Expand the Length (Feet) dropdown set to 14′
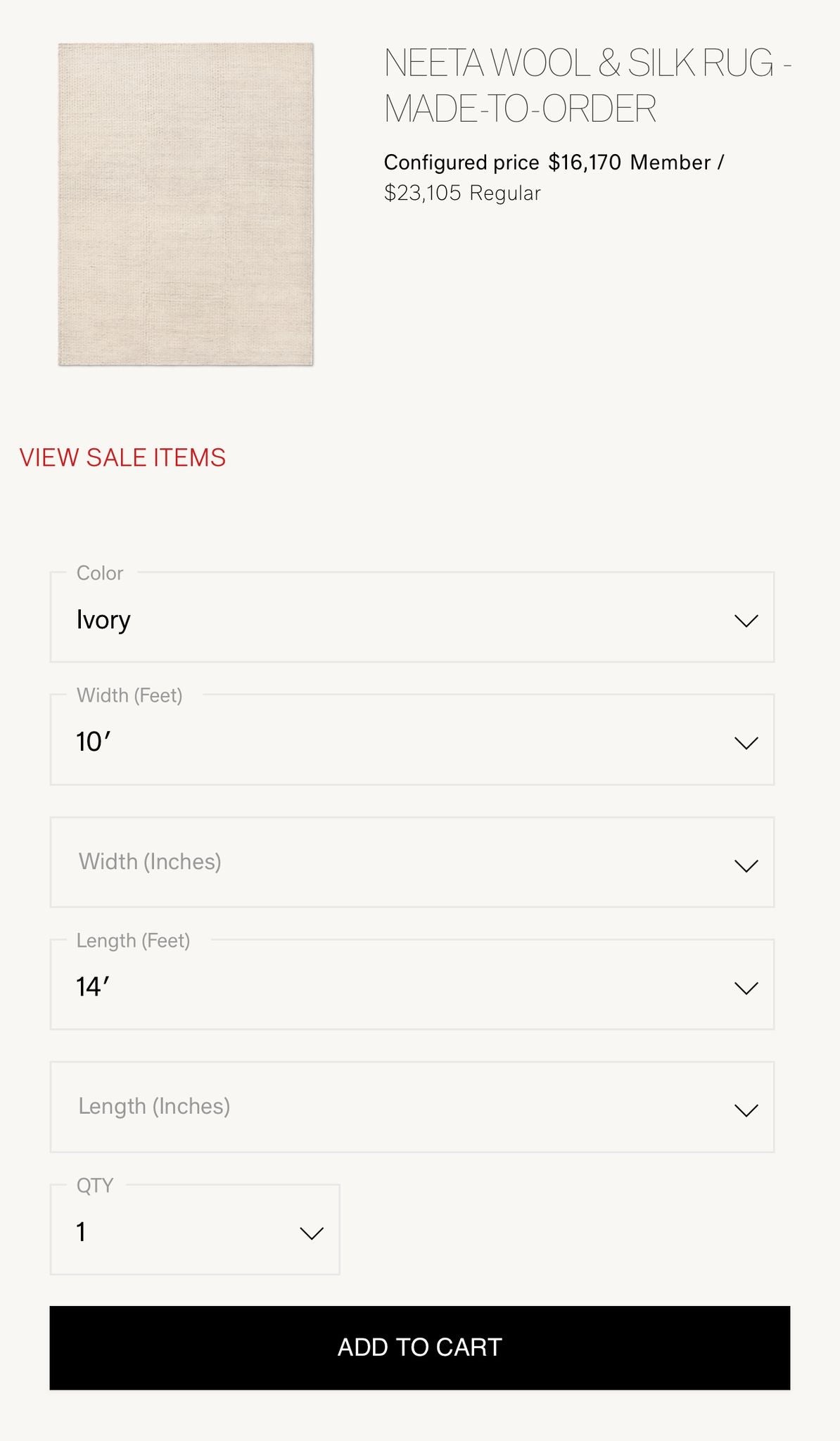 click(x=412, y=985)
